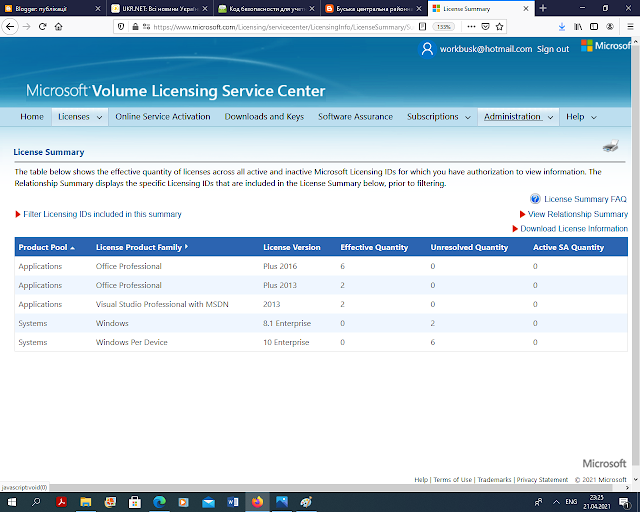Open Microsoft Store from taskbar
640x512 pixels.
(135, 502)
